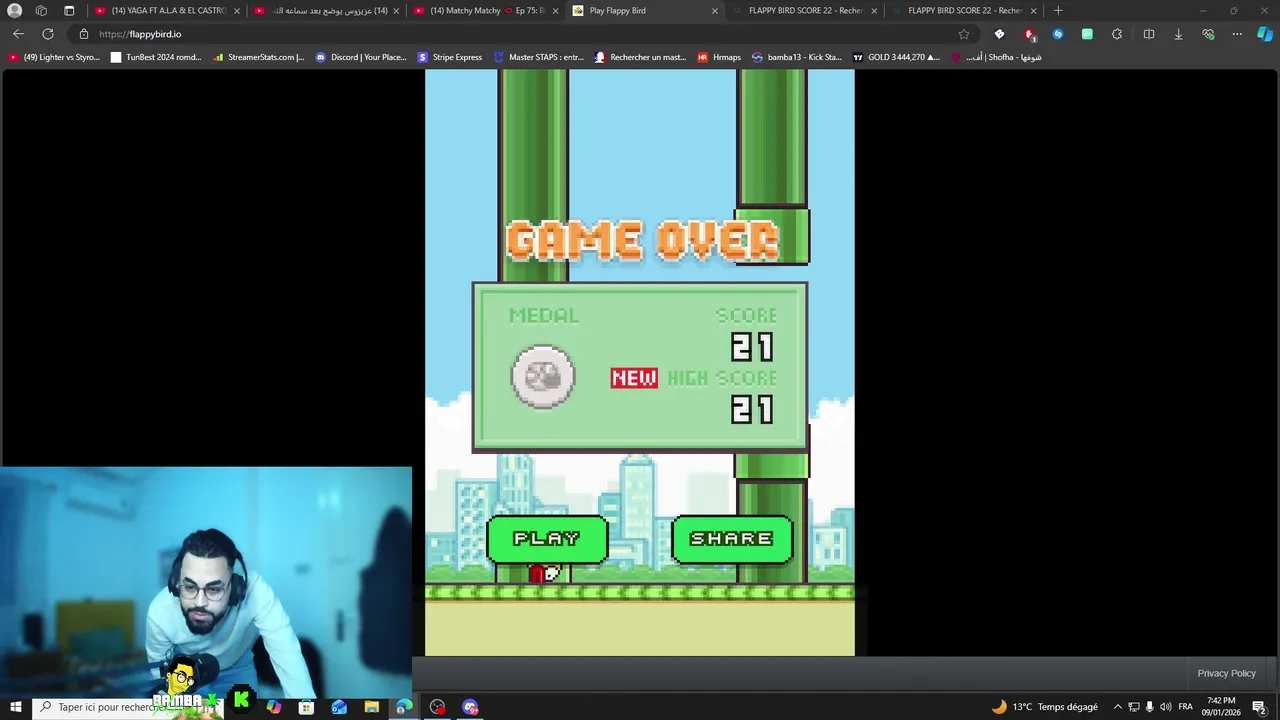Open network status tray icon
The image size is (1280, 720).
1133,707
